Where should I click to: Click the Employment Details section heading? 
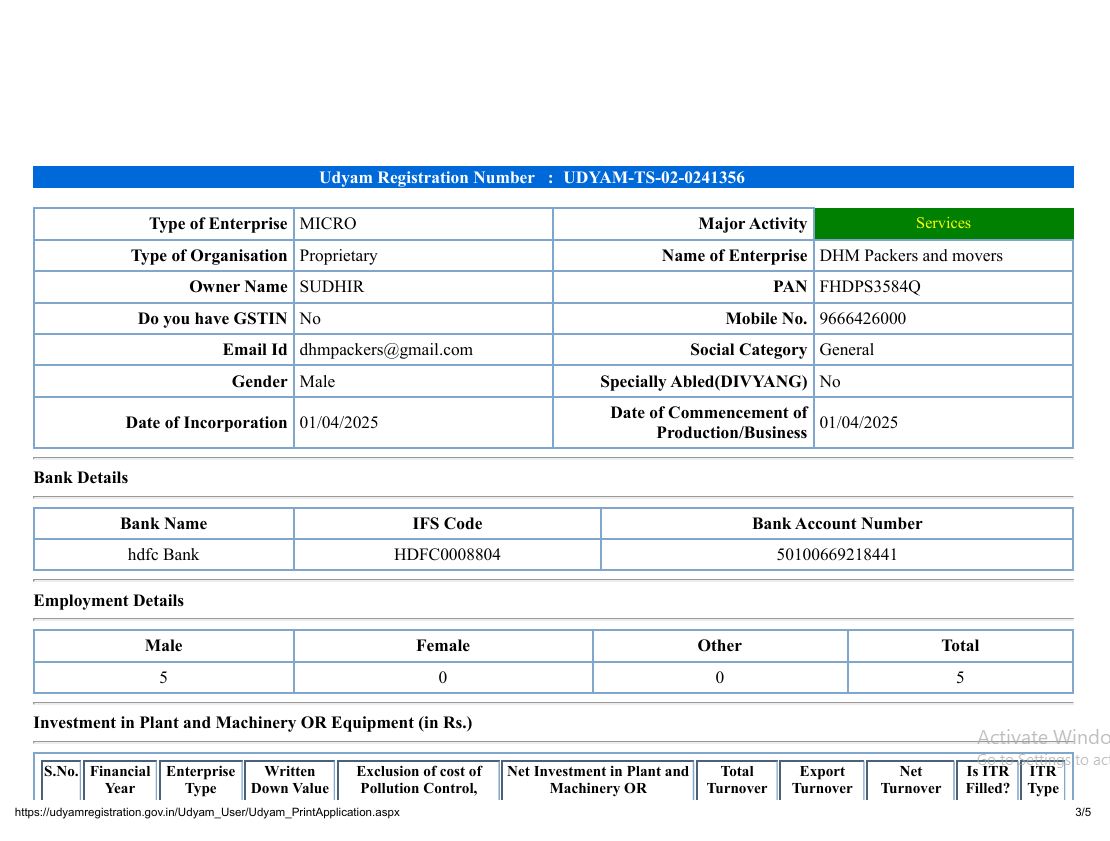(108, 601)
